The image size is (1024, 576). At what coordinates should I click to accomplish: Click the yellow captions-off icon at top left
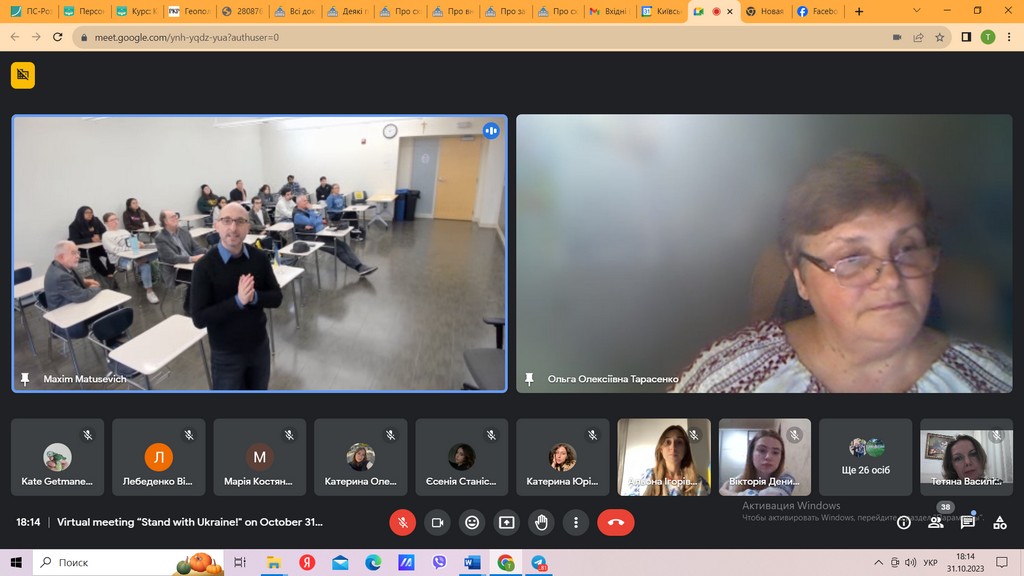[x=23, y=75]
